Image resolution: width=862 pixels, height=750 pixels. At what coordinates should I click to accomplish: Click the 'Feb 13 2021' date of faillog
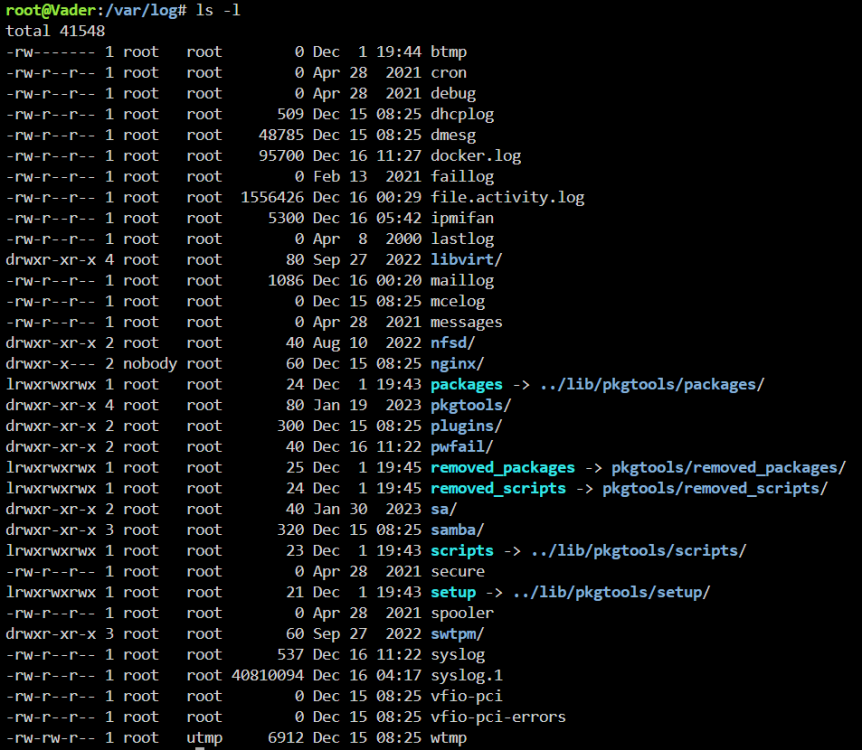click(367, 177)
